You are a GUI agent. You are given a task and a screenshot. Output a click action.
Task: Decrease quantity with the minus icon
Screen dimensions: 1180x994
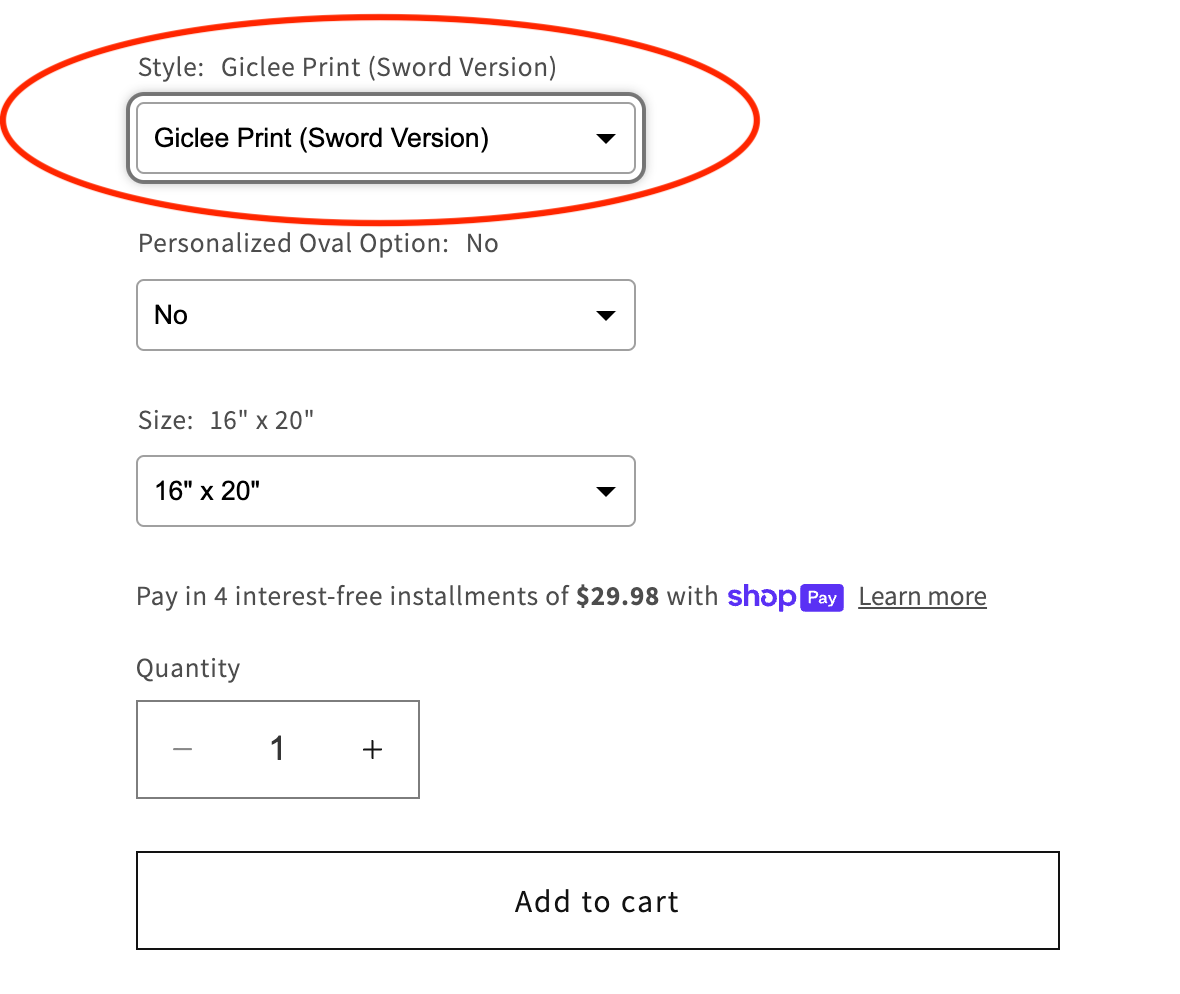182,749
